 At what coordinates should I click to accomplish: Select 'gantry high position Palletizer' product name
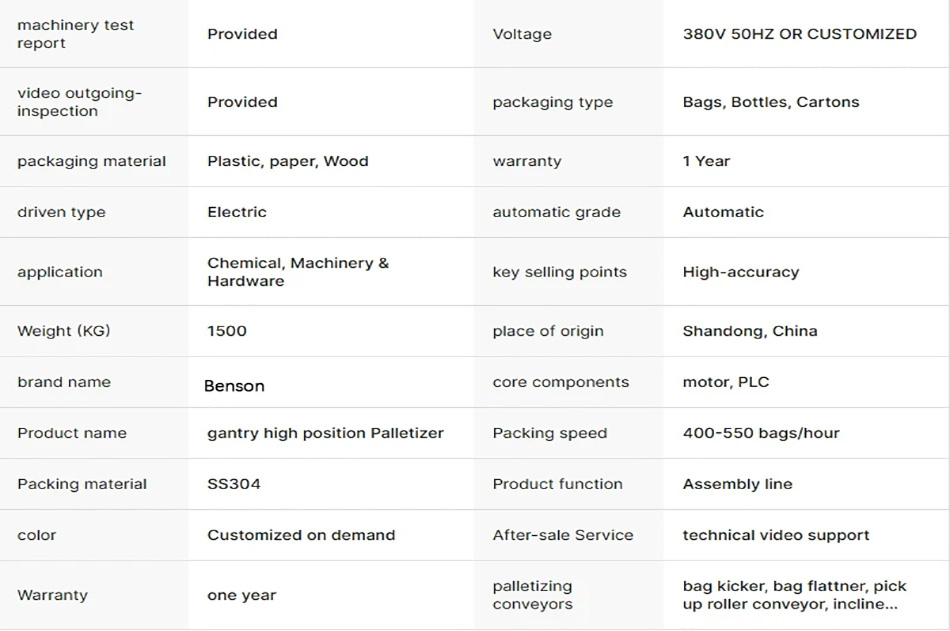325,433
